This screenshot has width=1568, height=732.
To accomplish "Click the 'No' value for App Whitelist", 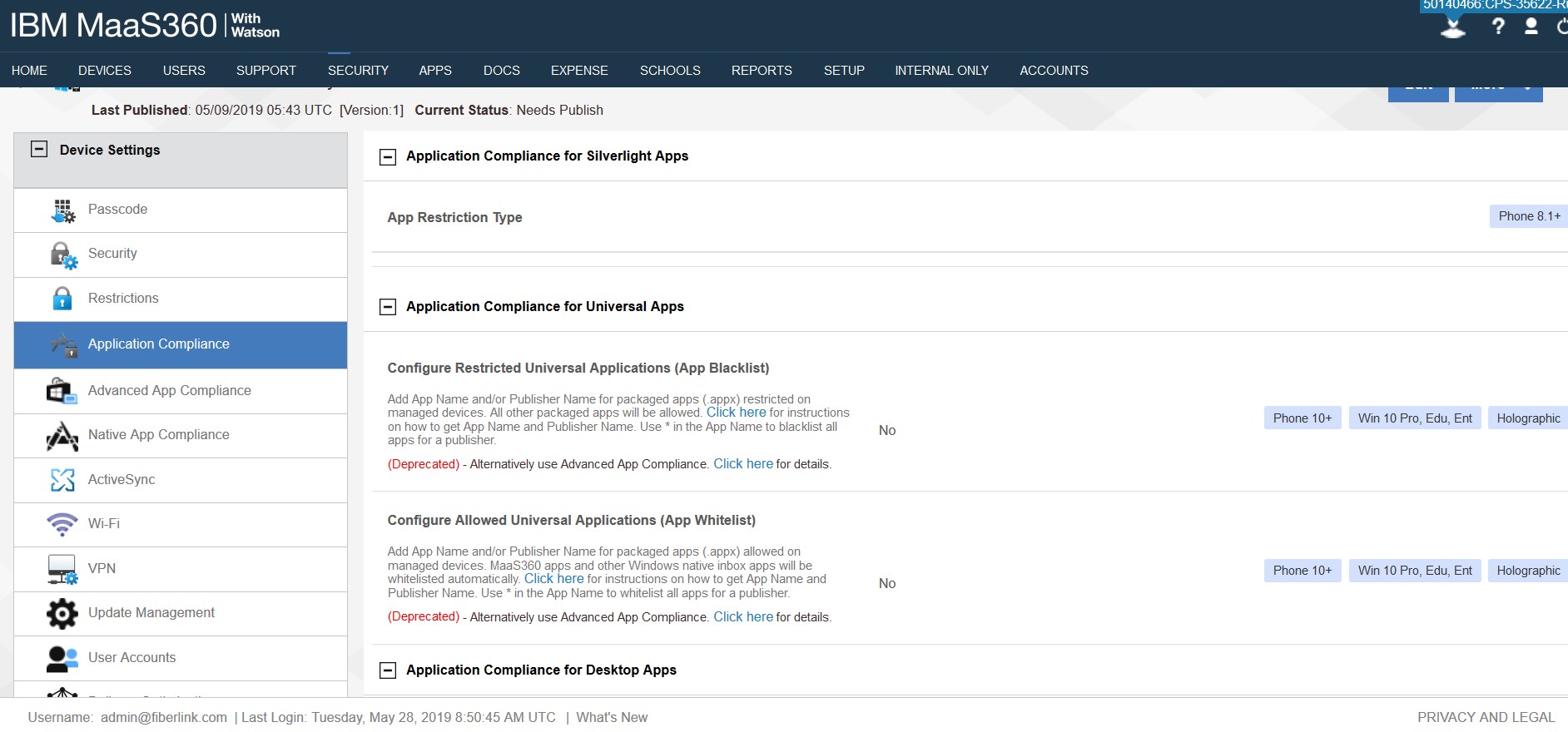I will pos(887,584).
